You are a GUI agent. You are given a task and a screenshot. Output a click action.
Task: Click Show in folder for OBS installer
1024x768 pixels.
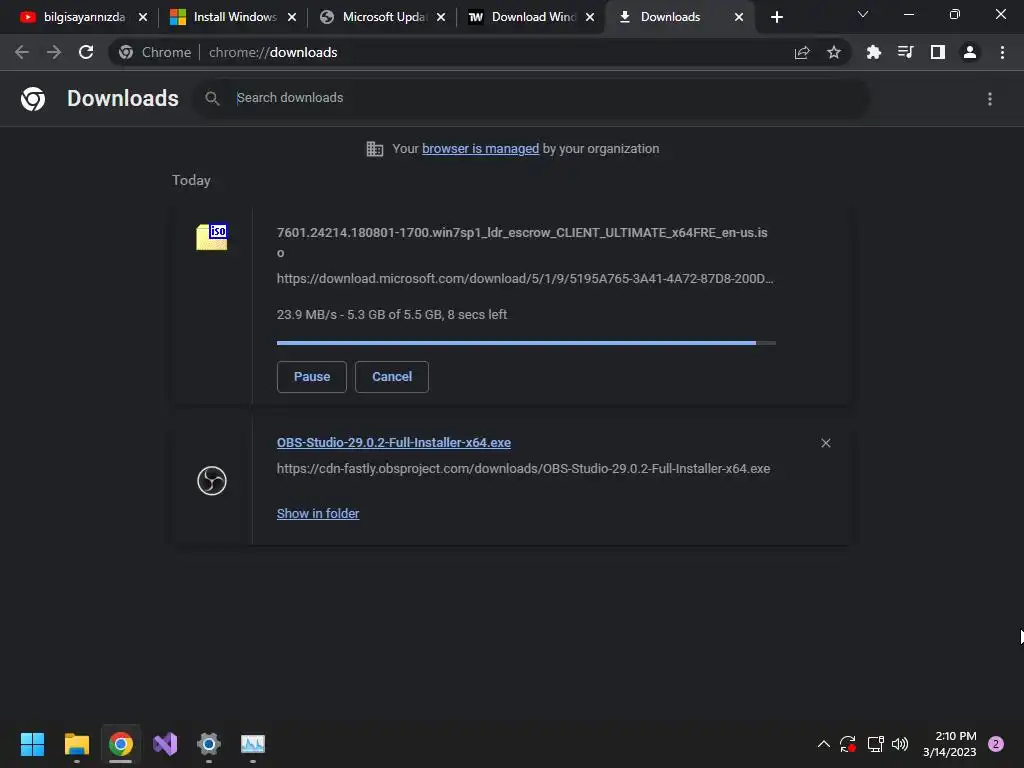tap(318, 513)
